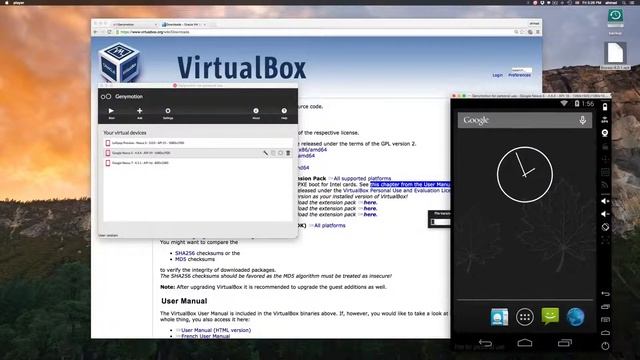Open emulator battery widget in side toolbar
The width and height of the screenshot is (640, 360).
tap(605, 107)
